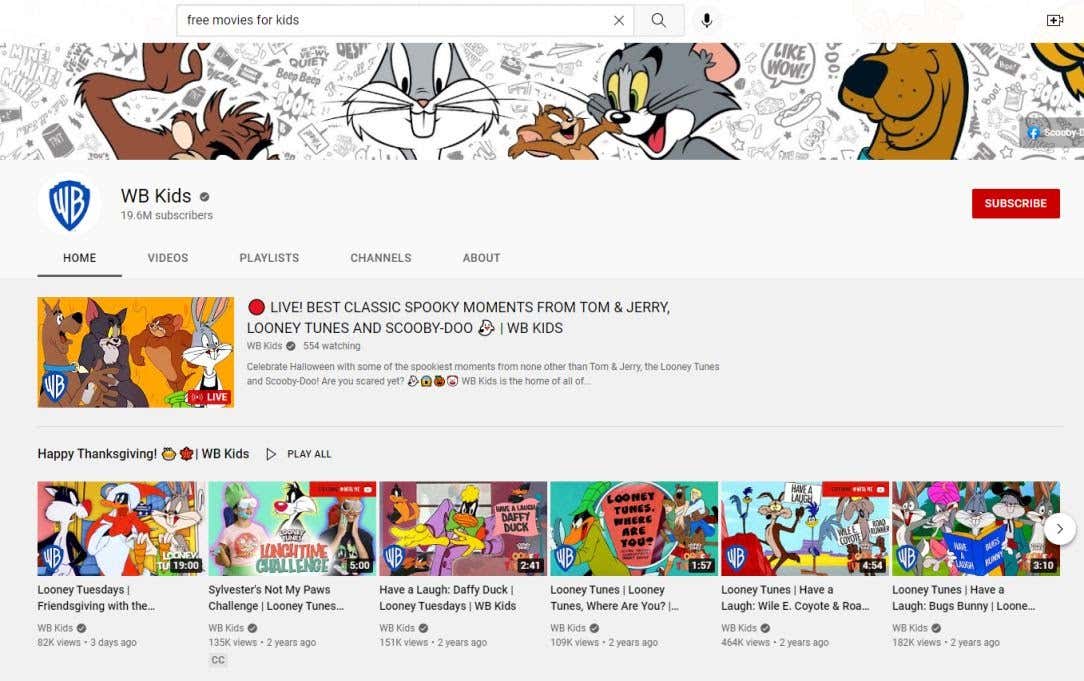Go to the Channels tab
The width and height of the screenshot is (1084, 681).
(x=380, y=258)
